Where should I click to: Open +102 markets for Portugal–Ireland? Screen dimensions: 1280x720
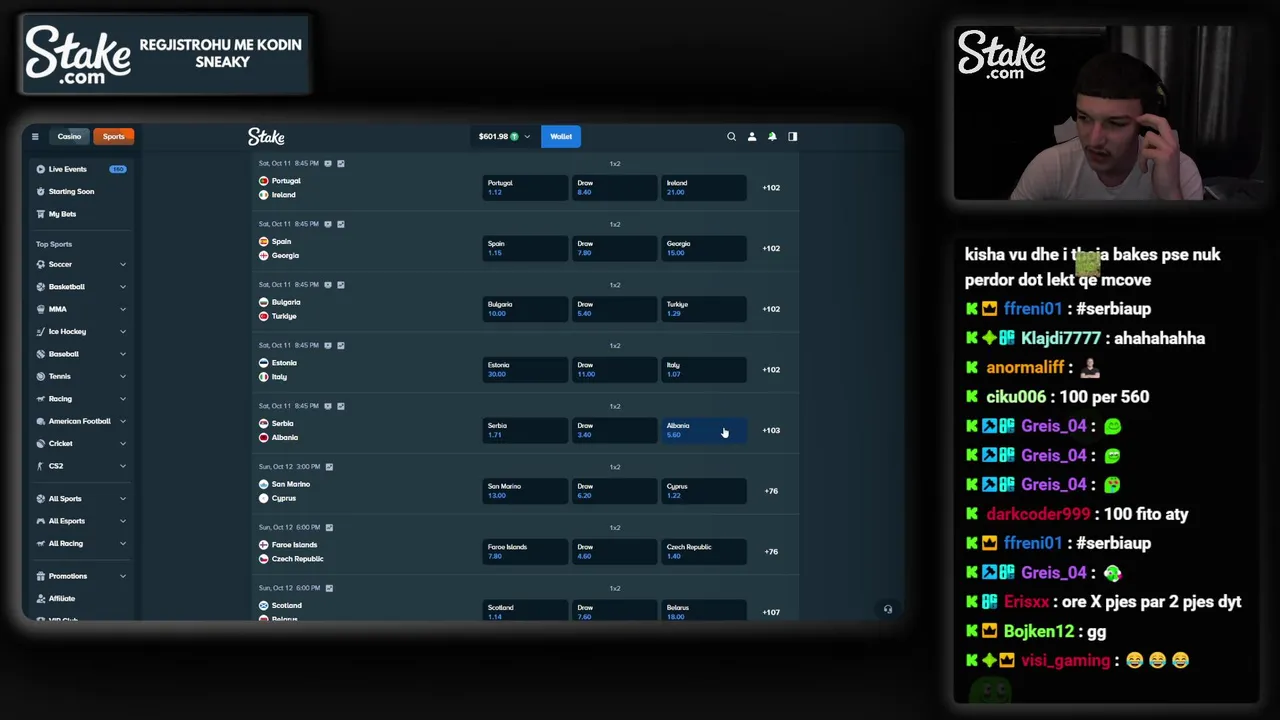[x=771, y=188]
